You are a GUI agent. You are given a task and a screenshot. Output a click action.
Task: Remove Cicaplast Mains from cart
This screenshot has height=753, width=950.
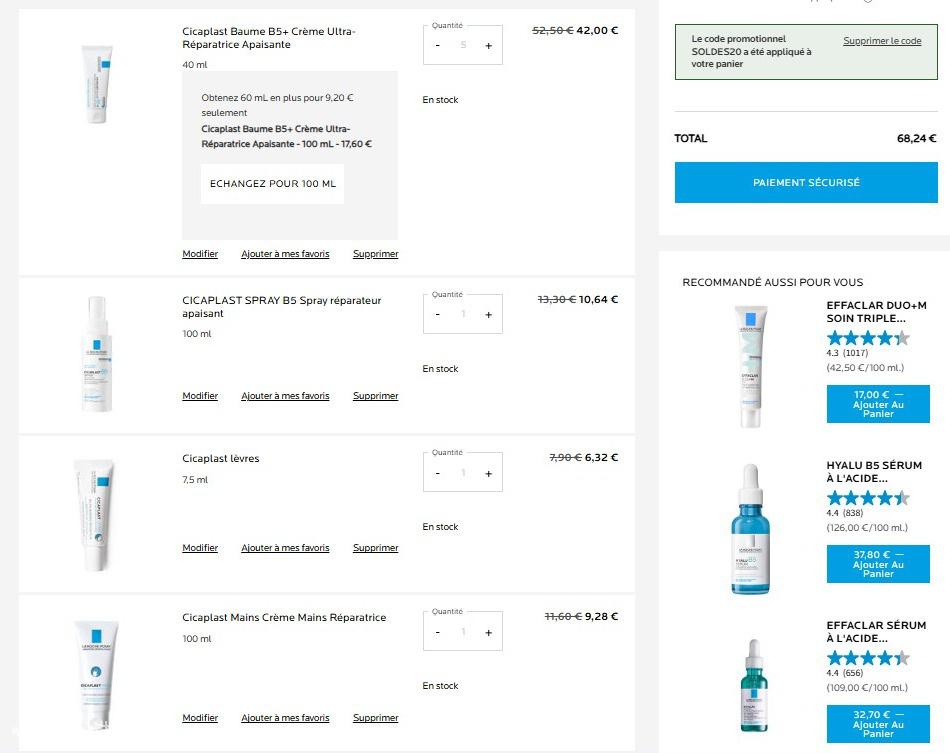(x=375, y=718)
